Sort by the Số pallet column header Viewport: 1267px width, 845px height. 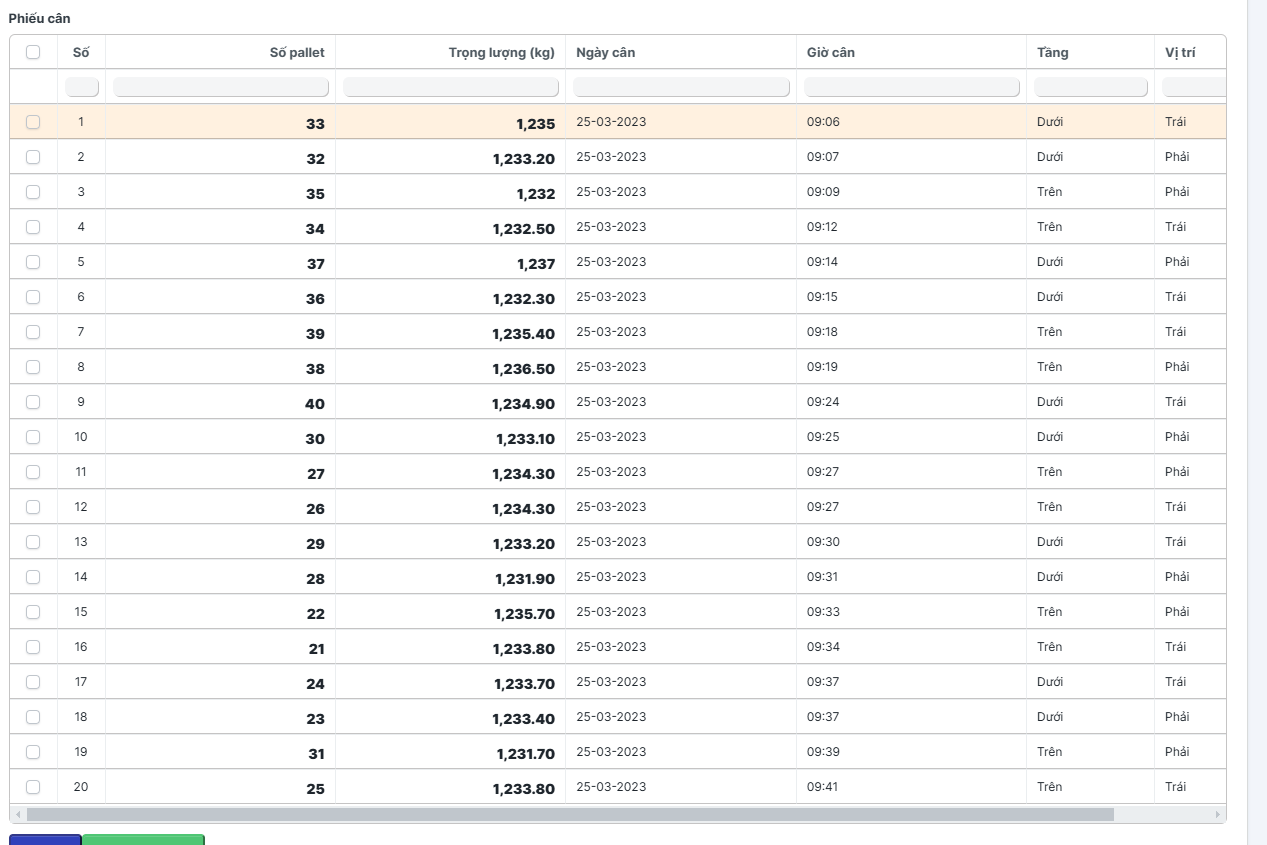click(297, 53)
